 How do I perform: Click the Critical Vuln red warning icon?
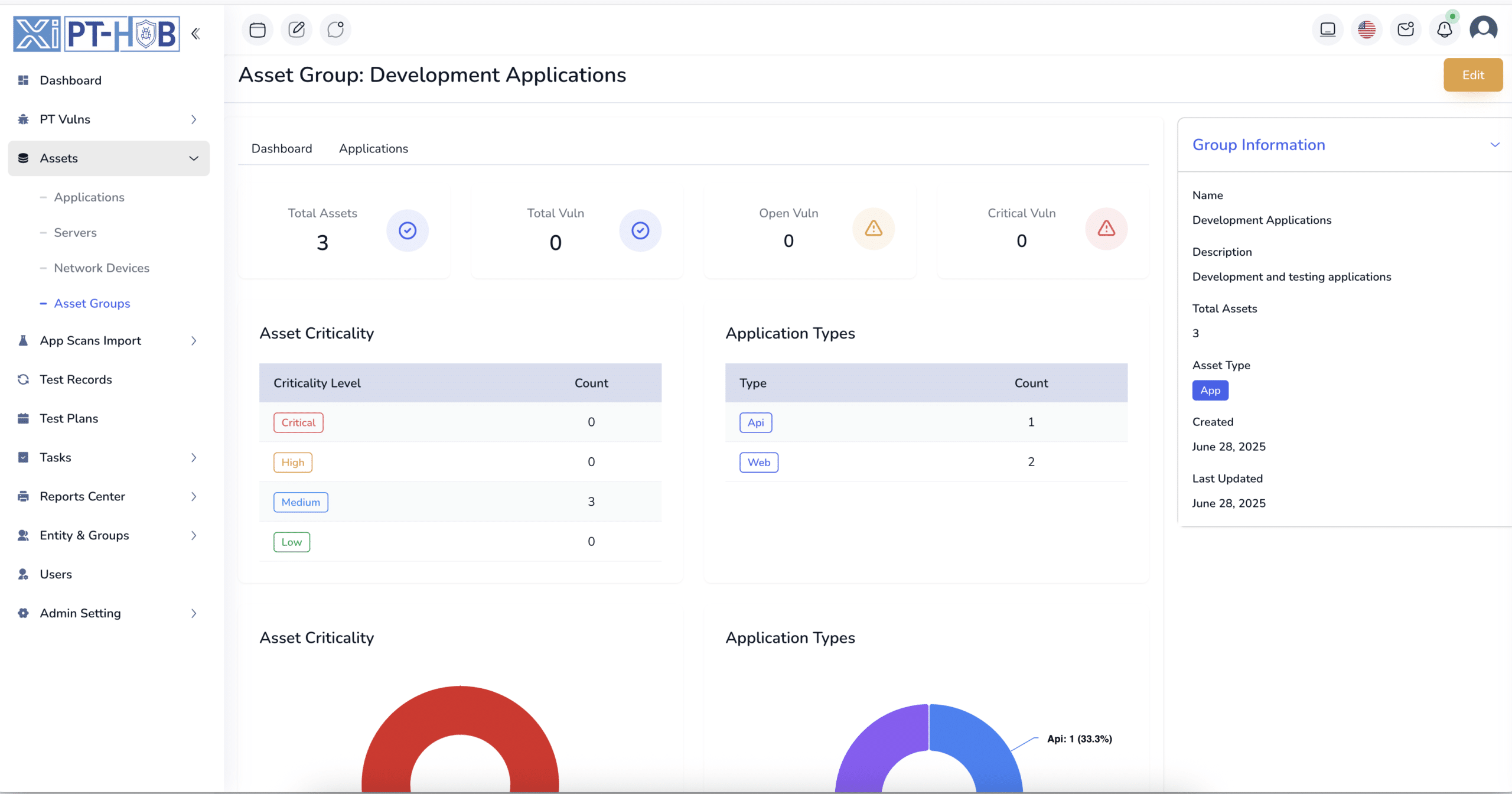(1106, 229)
